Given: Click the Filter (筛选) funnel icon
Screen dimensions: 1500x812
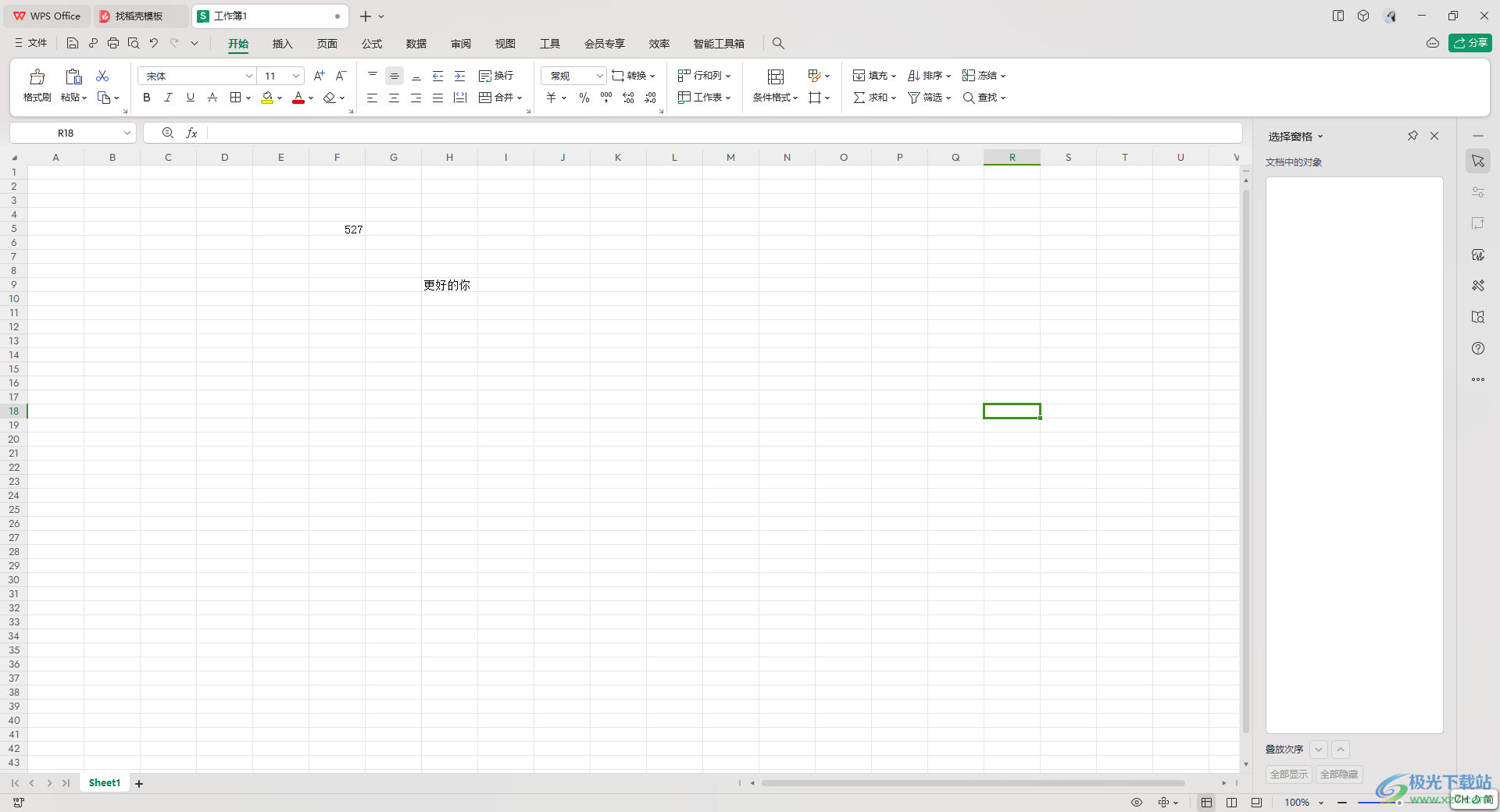Looking at the screenshot, I should tap(913, 98).
